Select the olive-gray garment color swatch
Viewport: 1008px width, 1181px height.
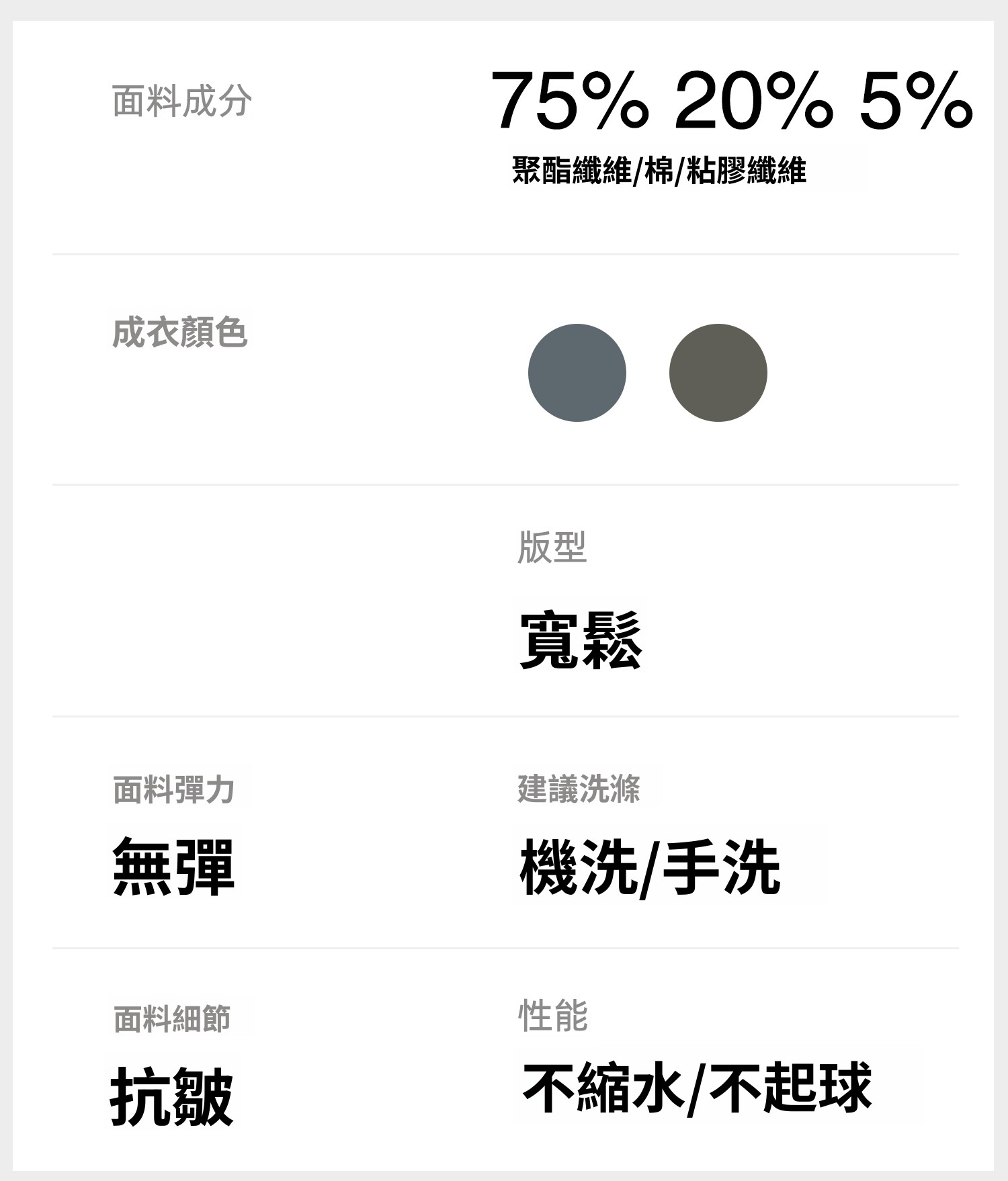718,373
